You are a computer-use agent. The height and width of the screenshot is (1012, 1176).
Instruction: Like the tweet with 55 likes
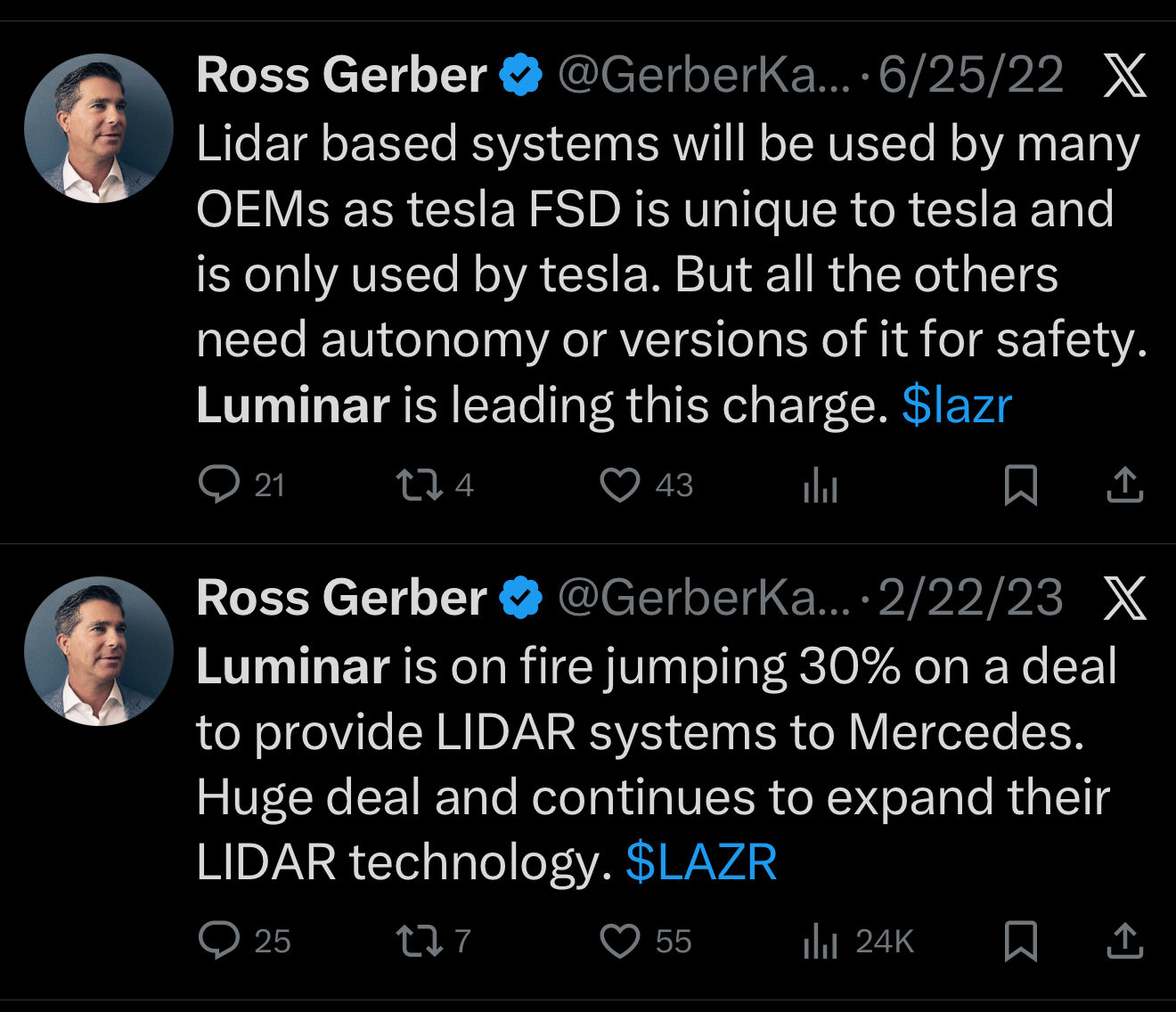(619, 942)
